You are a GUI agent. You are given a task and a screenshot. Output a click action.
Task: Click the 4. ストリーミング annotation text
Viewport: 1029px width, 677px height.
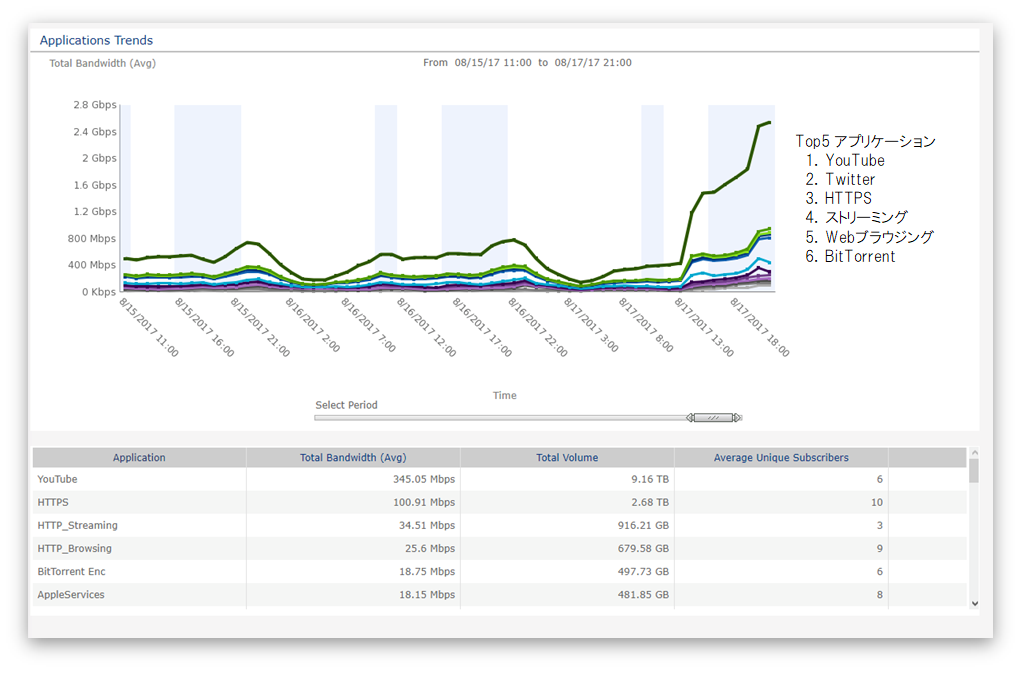point(856,218)
